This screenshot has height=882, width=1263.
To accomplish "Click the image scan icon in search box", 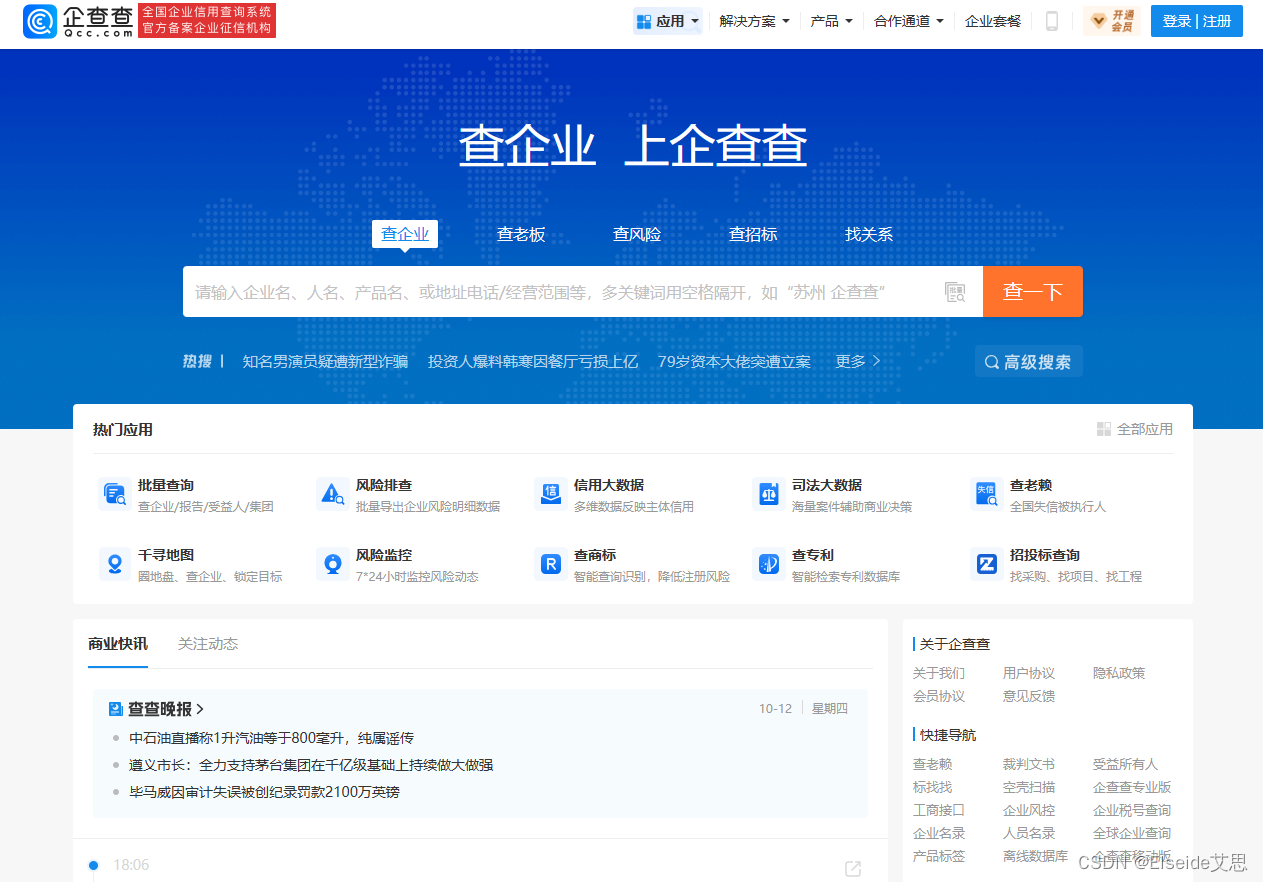I will (x=955, y=292).
